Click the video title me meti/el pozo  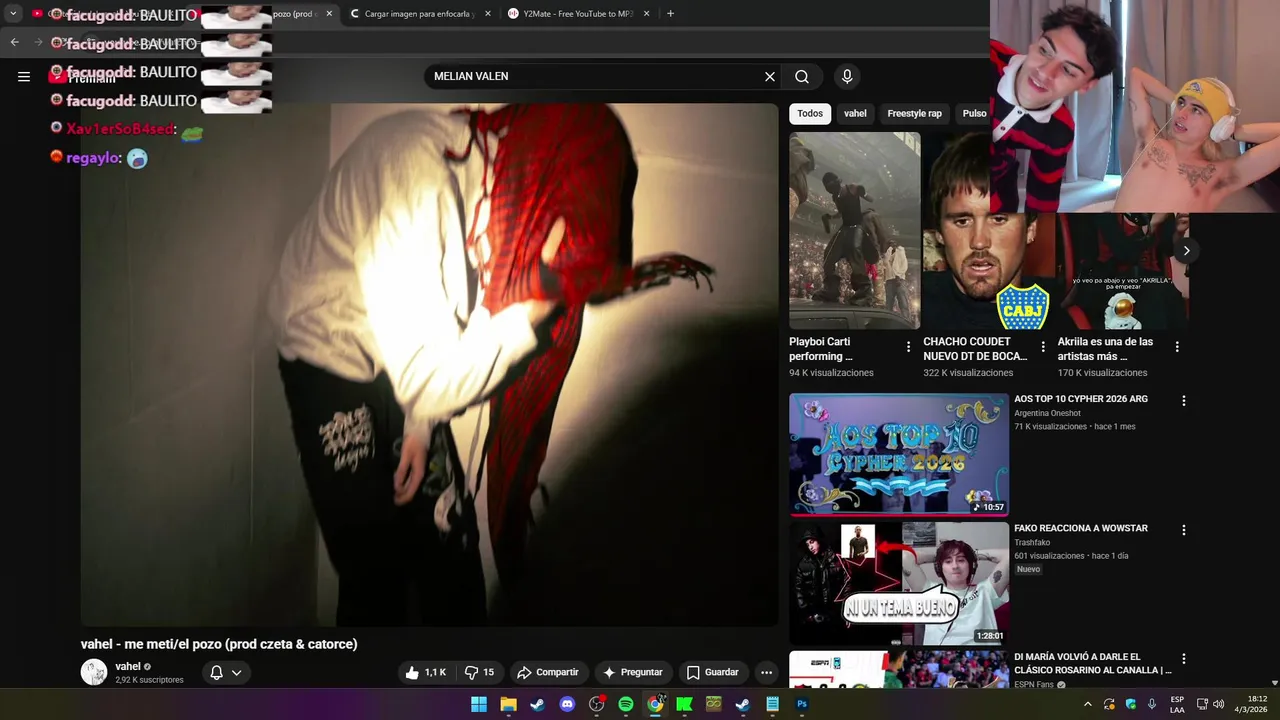pyautogui.click(x=219, y=644)
